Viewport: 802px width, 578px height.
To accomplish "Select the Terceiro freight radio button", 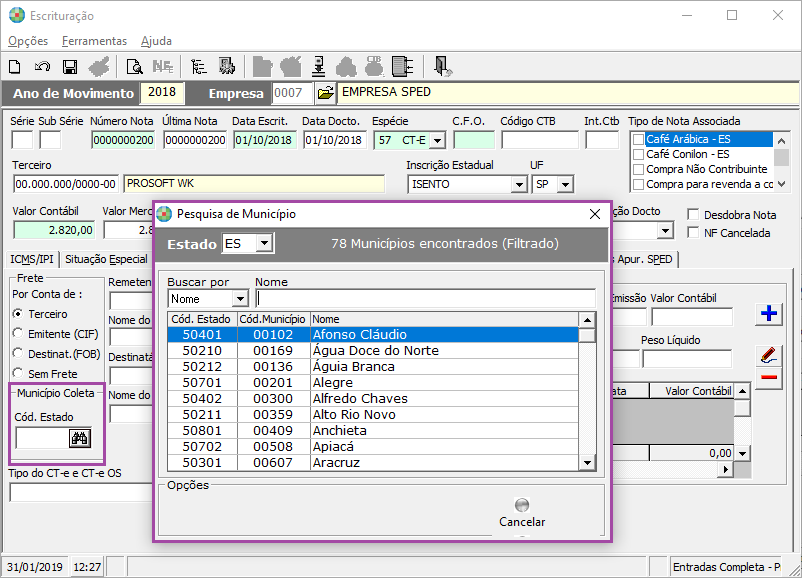I will pos(18,314).
